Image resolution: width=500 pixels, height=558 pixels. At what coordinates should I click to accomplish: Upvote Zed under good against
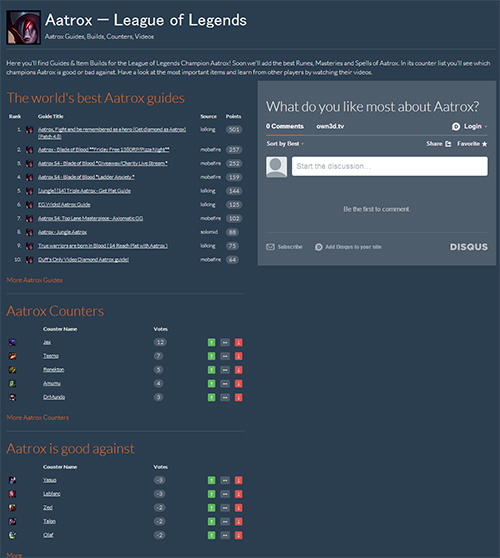[x=211, y=508]
